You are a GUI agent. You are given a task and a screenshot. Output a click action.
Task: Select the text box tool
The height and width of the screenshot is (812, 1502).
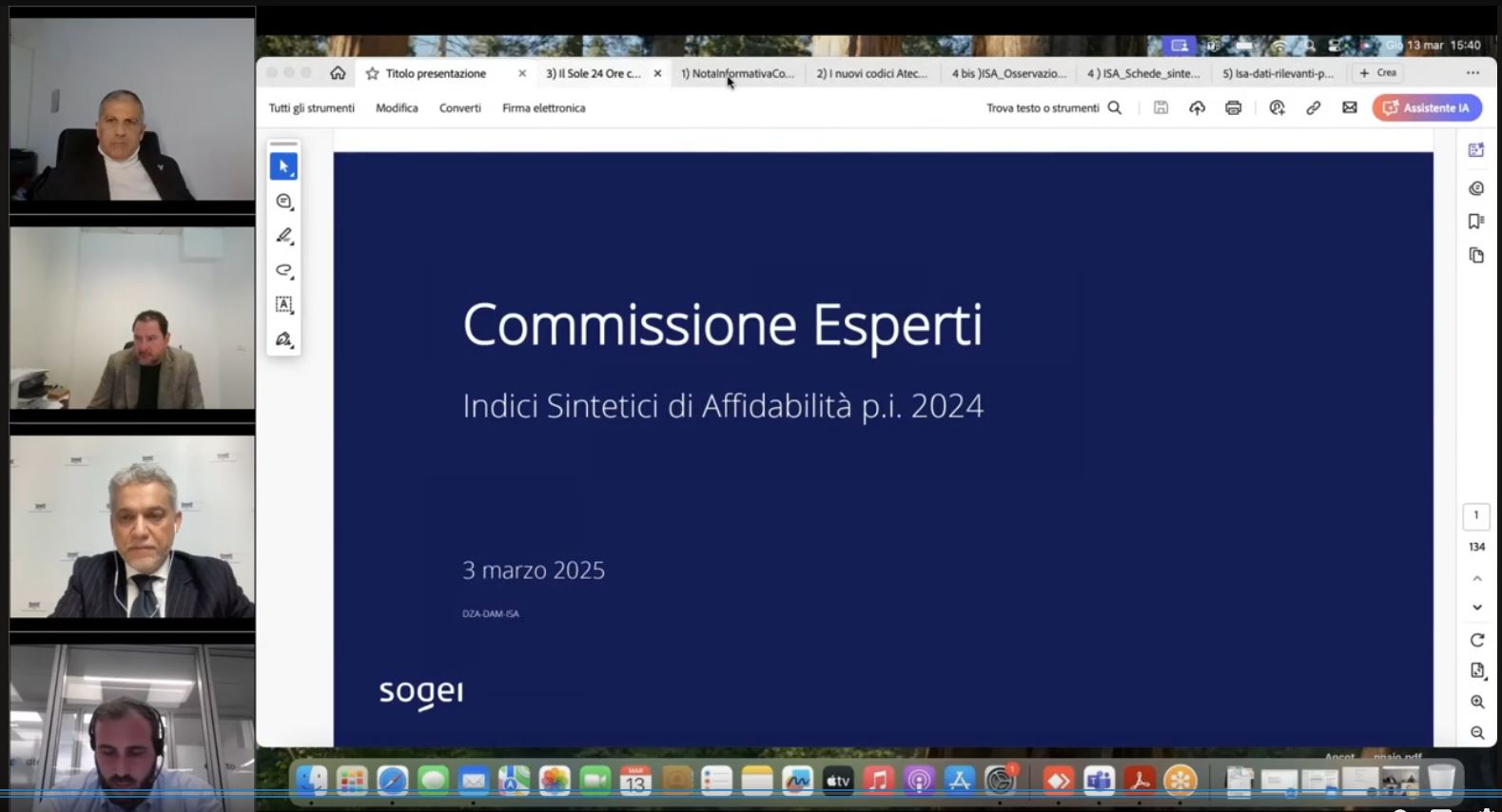click(283, 304)
